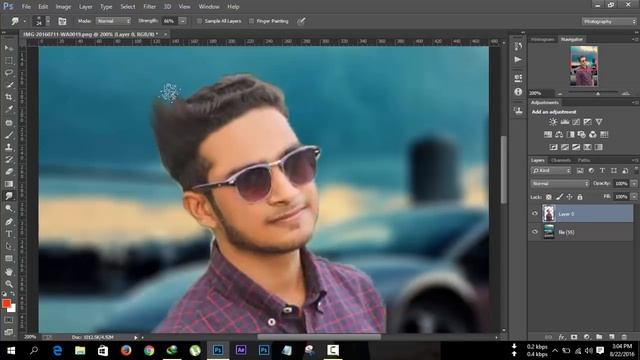The image size is (640, 360).
Task: Enable Finger Painting checkbox
Action: pyautogui.click(x=251, y=21)
